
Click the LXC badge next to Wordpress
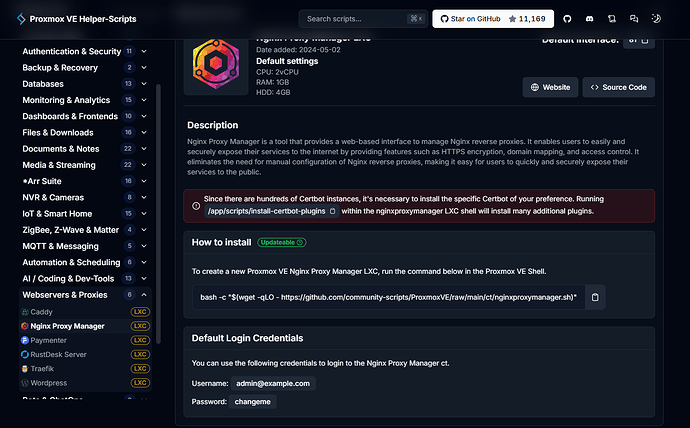click(140, 383)
